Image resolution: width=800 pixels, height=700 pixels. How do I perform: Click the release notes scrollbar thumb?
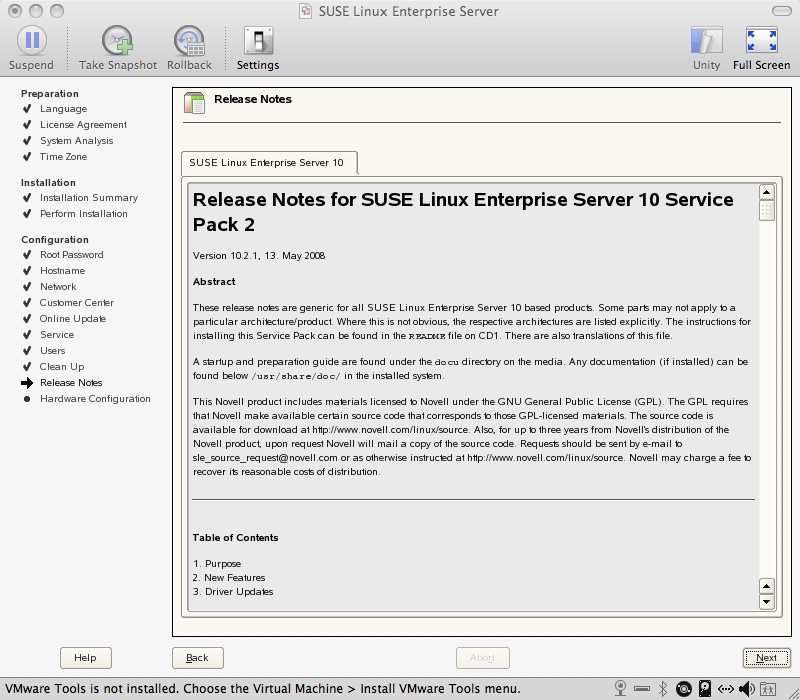[767, 210]
